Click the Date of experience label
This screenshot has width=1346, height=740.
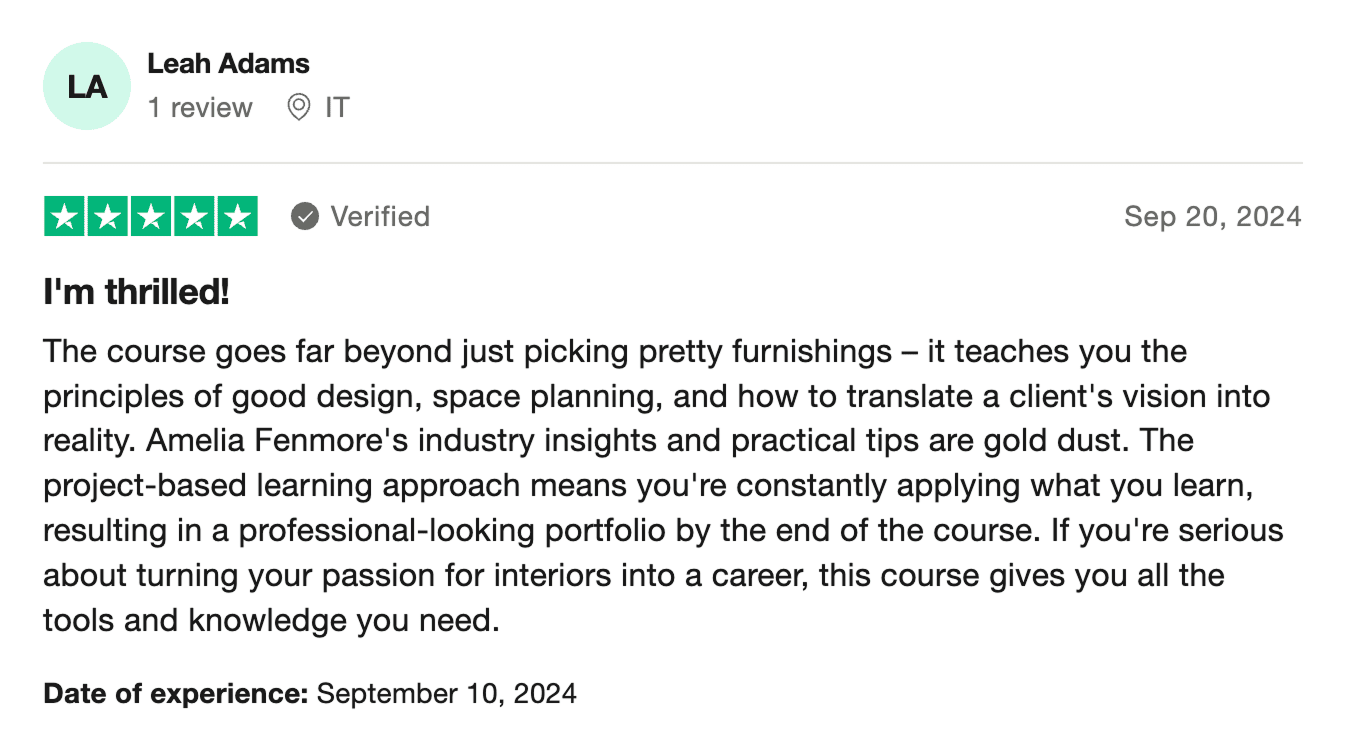pos(175,693)
